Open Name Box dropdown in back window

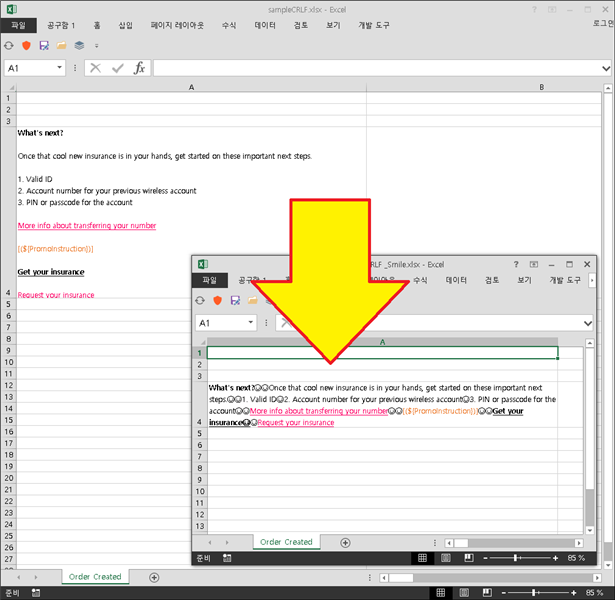(59, 67)
